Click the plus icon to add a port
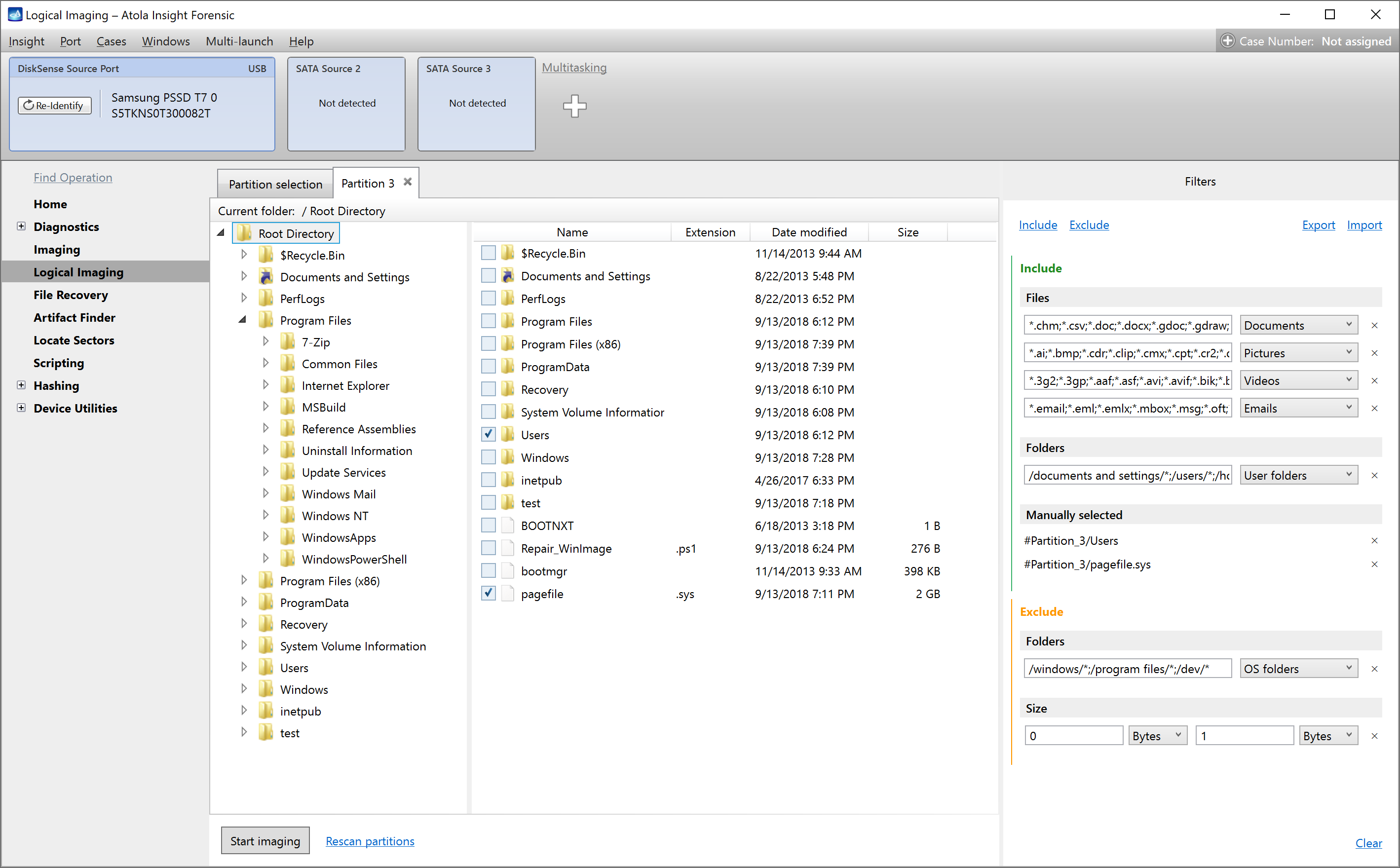This screenshot has width=1400, height=868. (574, 106)
